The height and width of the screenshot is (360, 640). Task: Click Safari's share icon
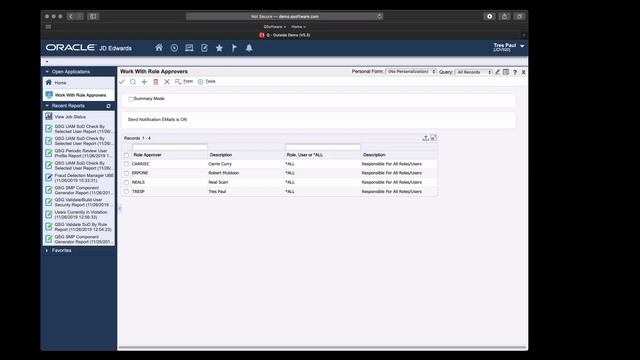[504, 16]
